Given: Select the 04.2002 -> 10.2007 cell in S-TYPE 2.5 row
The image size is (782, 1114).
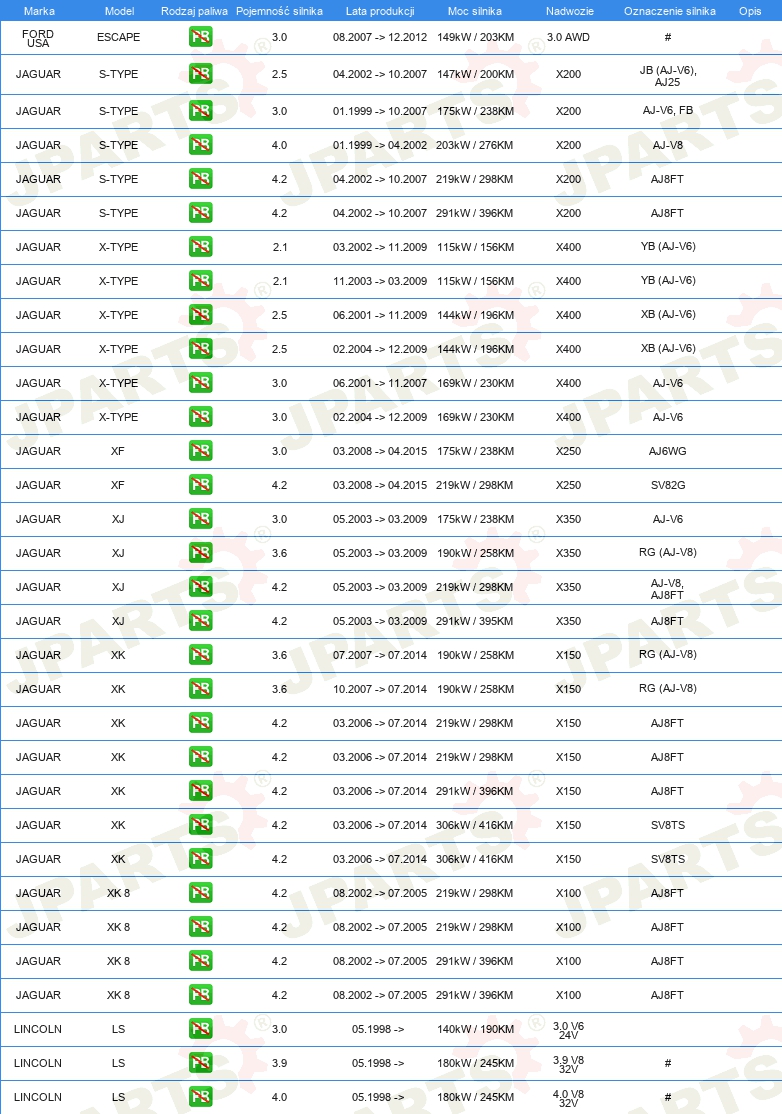Looking at the screenshot, I should click(380, 74).
